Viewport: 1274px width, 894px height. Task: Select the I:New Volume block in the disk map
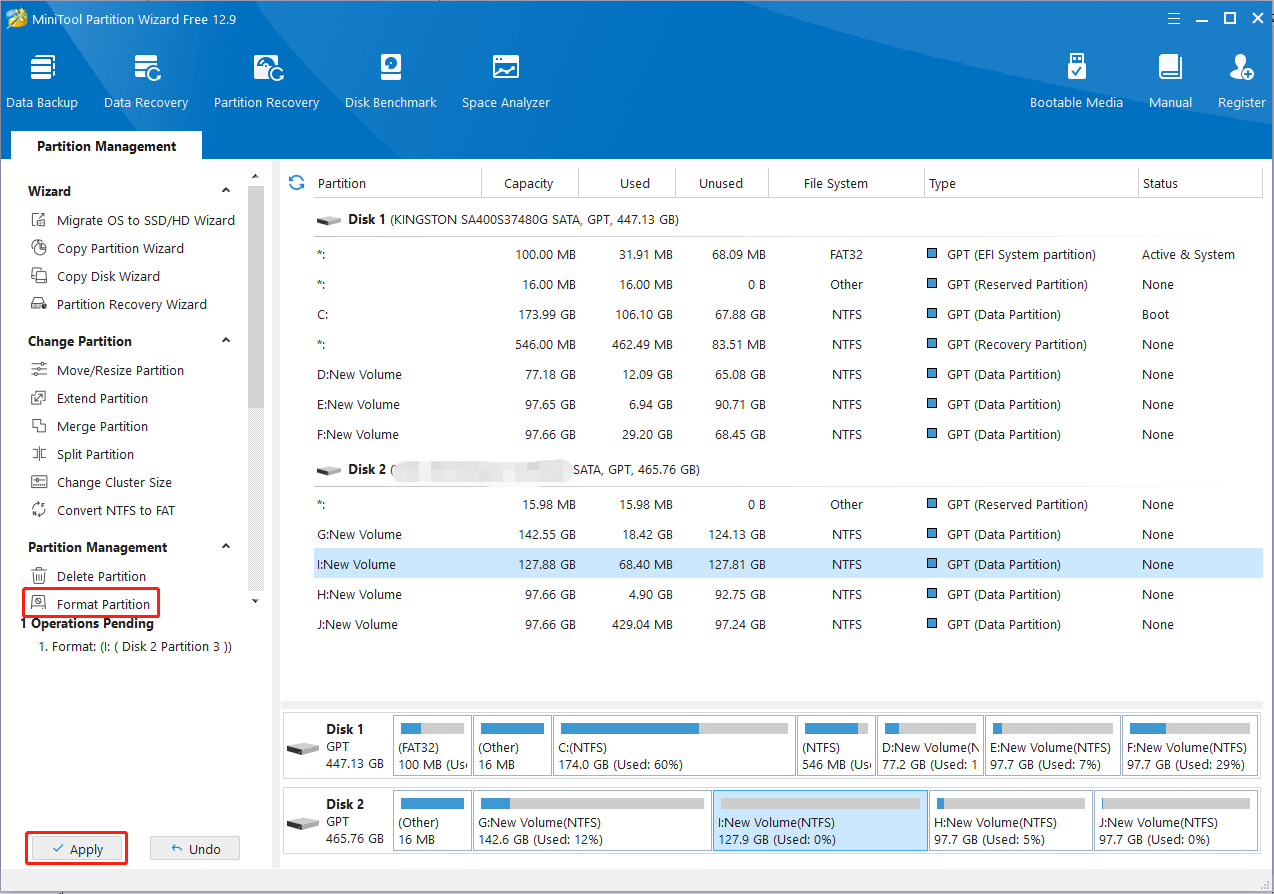(820, 821)
